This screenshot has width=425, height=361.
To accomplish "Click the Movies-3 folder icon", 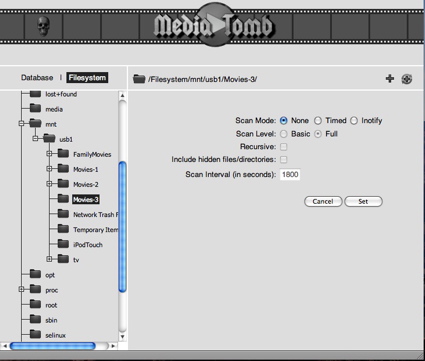I will [x=63, y=199].
